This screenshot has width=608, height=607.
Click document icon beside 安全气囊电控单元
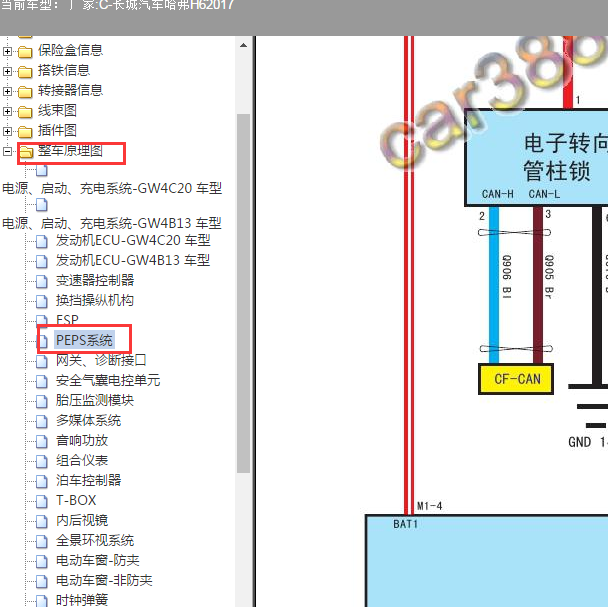click(42, 382)
